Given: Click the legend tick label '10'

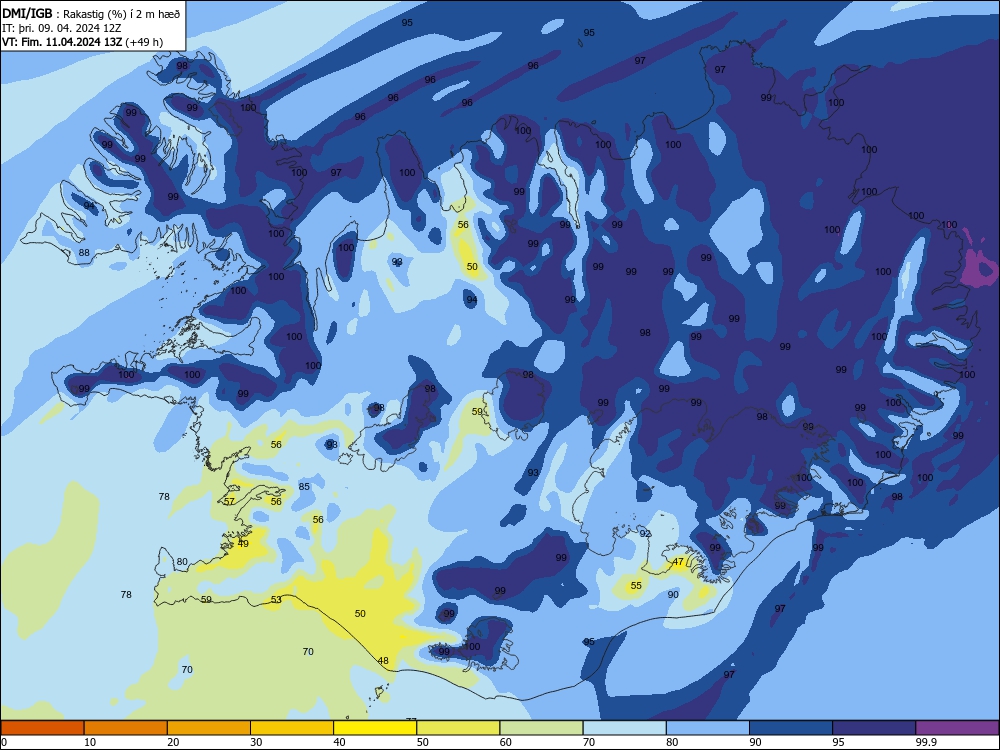Looking at the screenshot, I should pyautogui.click(x=90, y=742).
